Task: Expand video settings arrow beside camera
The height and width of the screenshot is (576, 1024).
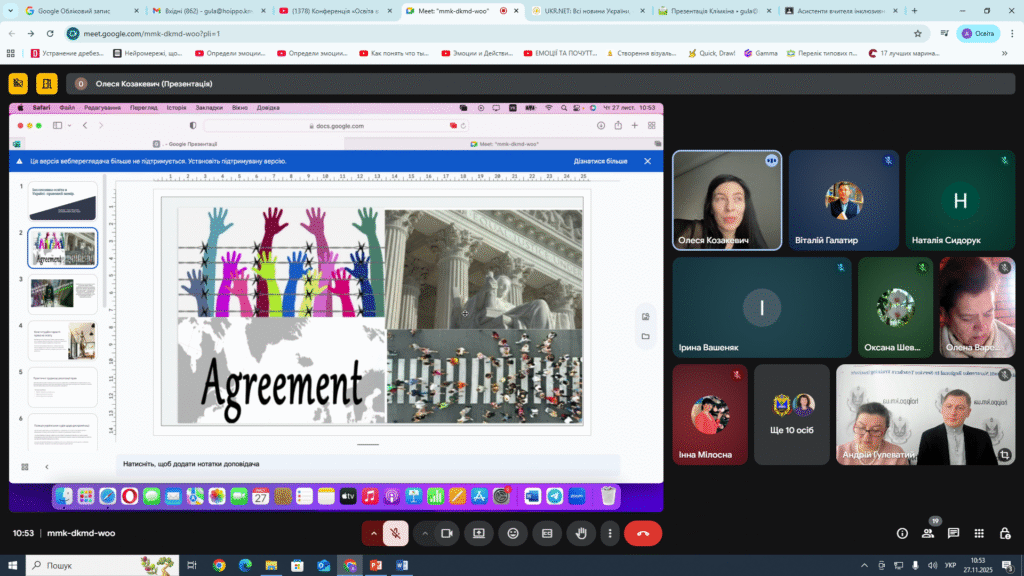Action: (x=425, y=534)
